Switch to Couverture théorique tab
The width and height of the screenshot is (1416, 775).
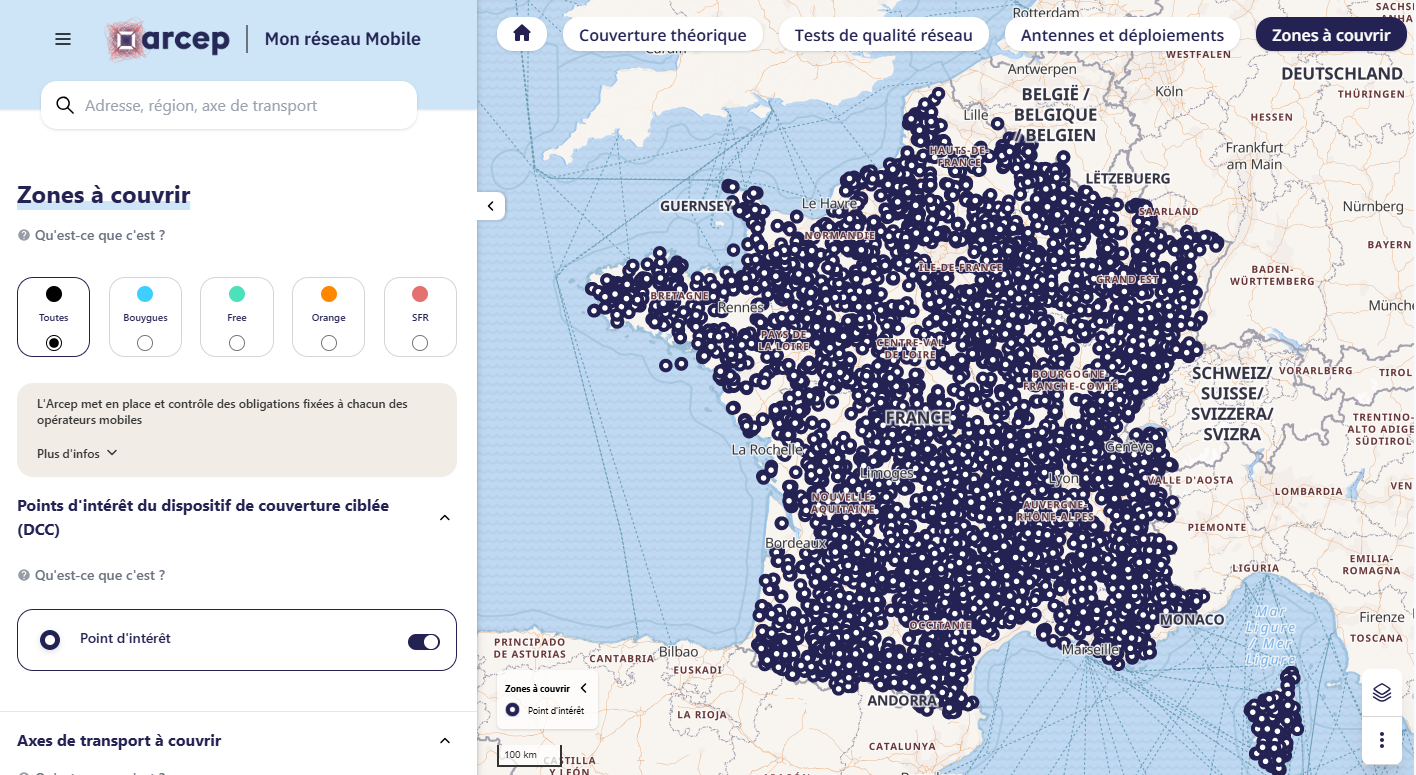tap(662, 35)
